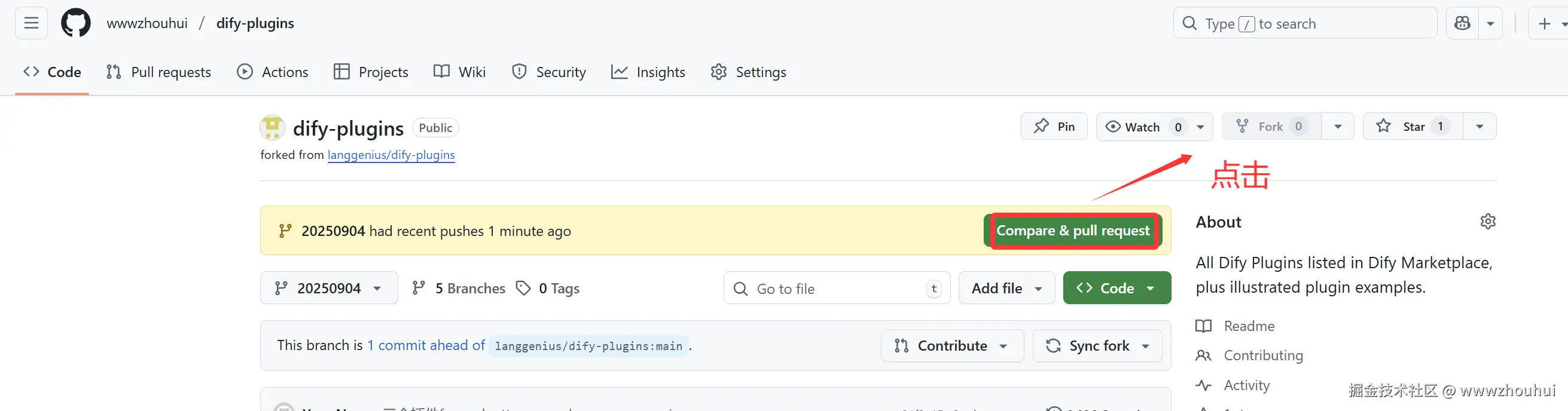The height and width of the screenshot is (411, 1568).
Task: View the 0 Tags list
Action: [x=547, y=288]
